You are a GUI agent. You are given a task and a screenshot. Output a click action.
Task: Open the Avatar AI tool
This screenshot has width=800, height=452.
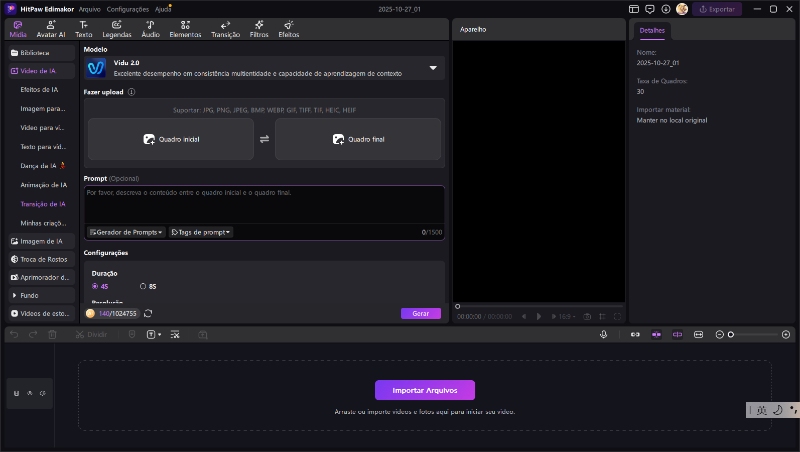tap(51, 28)
